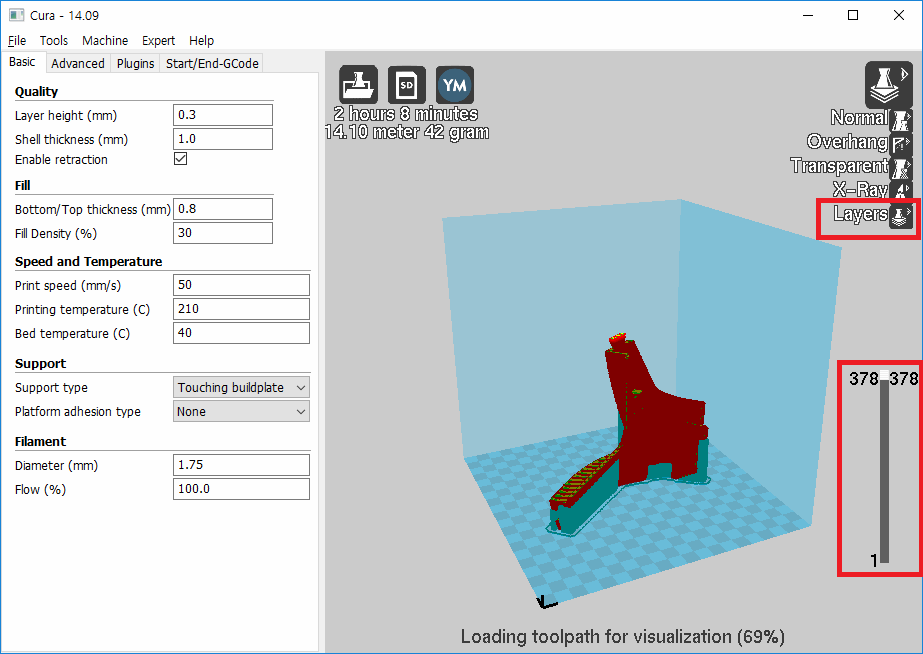Viewport: 923px width, 654px height.
Task: Click the Bottom/Top thickness input field
Action: tap(223, 209)
